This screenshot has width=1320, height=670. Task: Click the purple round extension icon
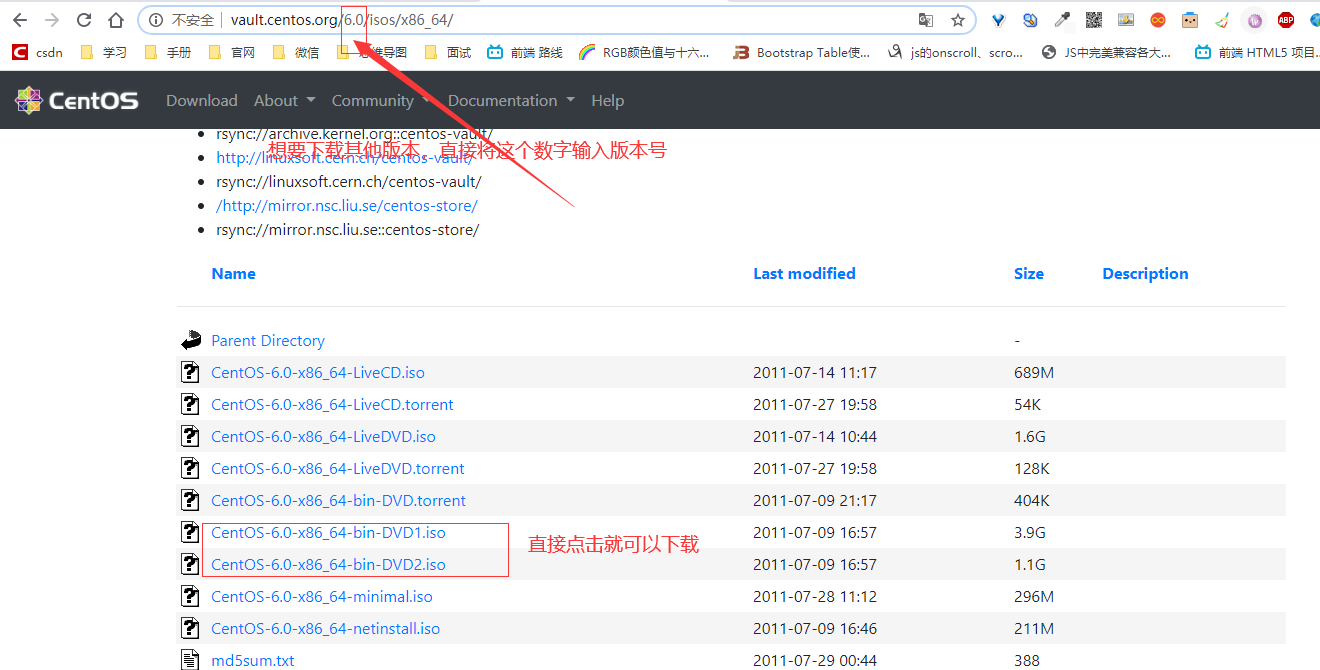(x=1254, y=20)
